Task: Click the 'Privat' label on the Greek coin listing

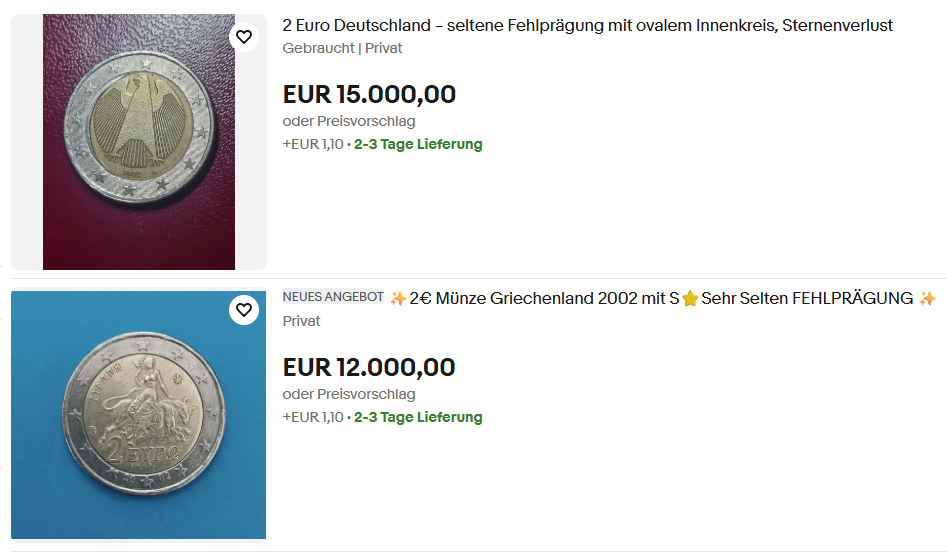Action: (x=302, y=321)
